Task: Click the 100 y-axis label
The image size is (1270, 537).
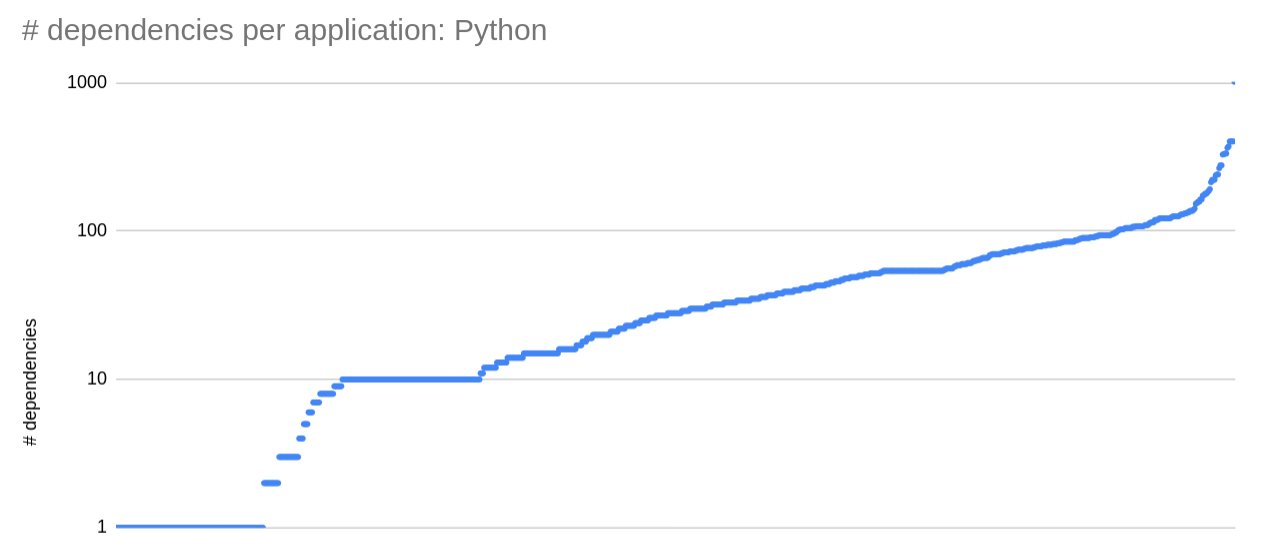Action: click(92, 231)
